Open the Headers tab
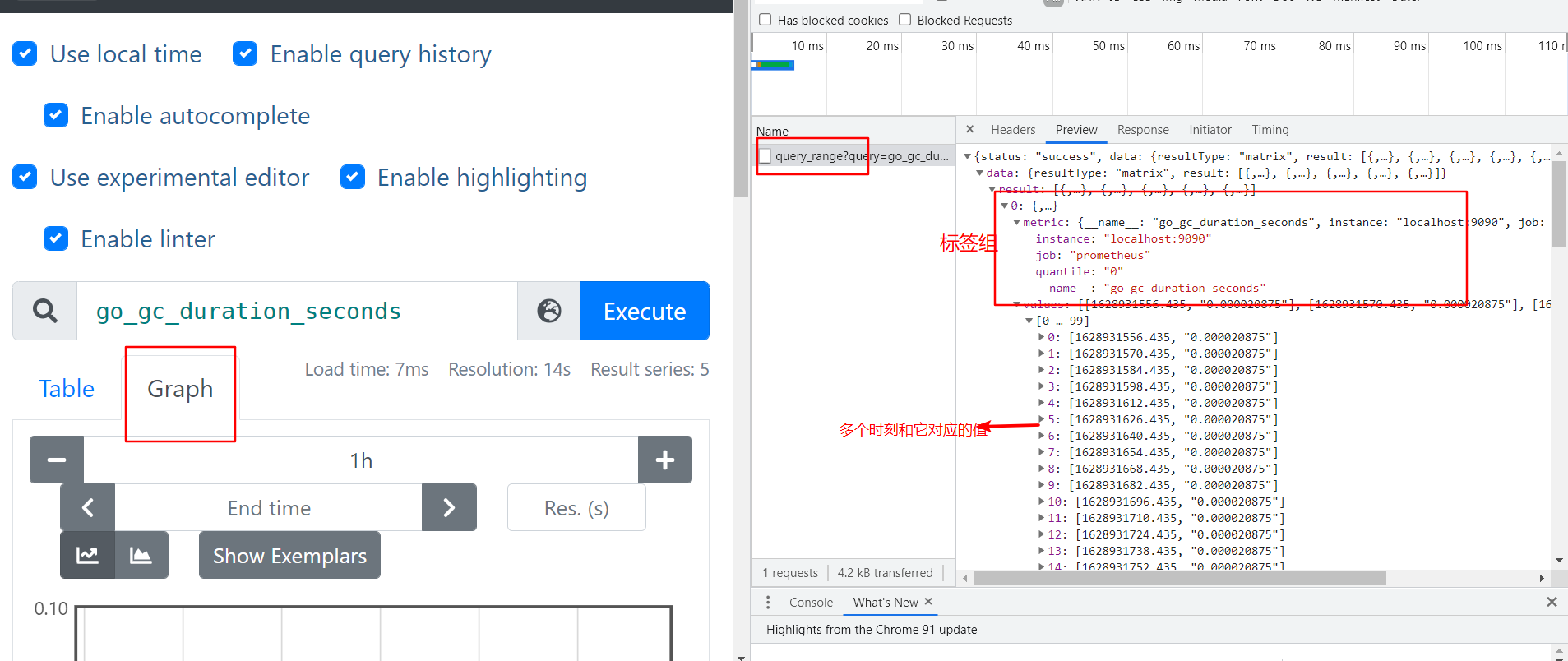 pos(1013,130)
